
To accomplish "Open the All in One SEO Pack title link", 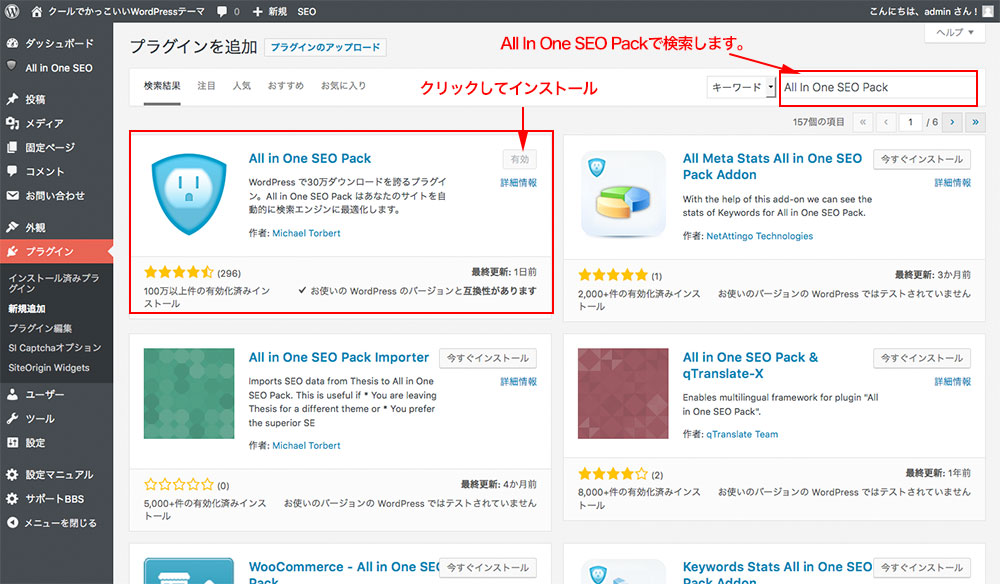I will click(310, 158).
